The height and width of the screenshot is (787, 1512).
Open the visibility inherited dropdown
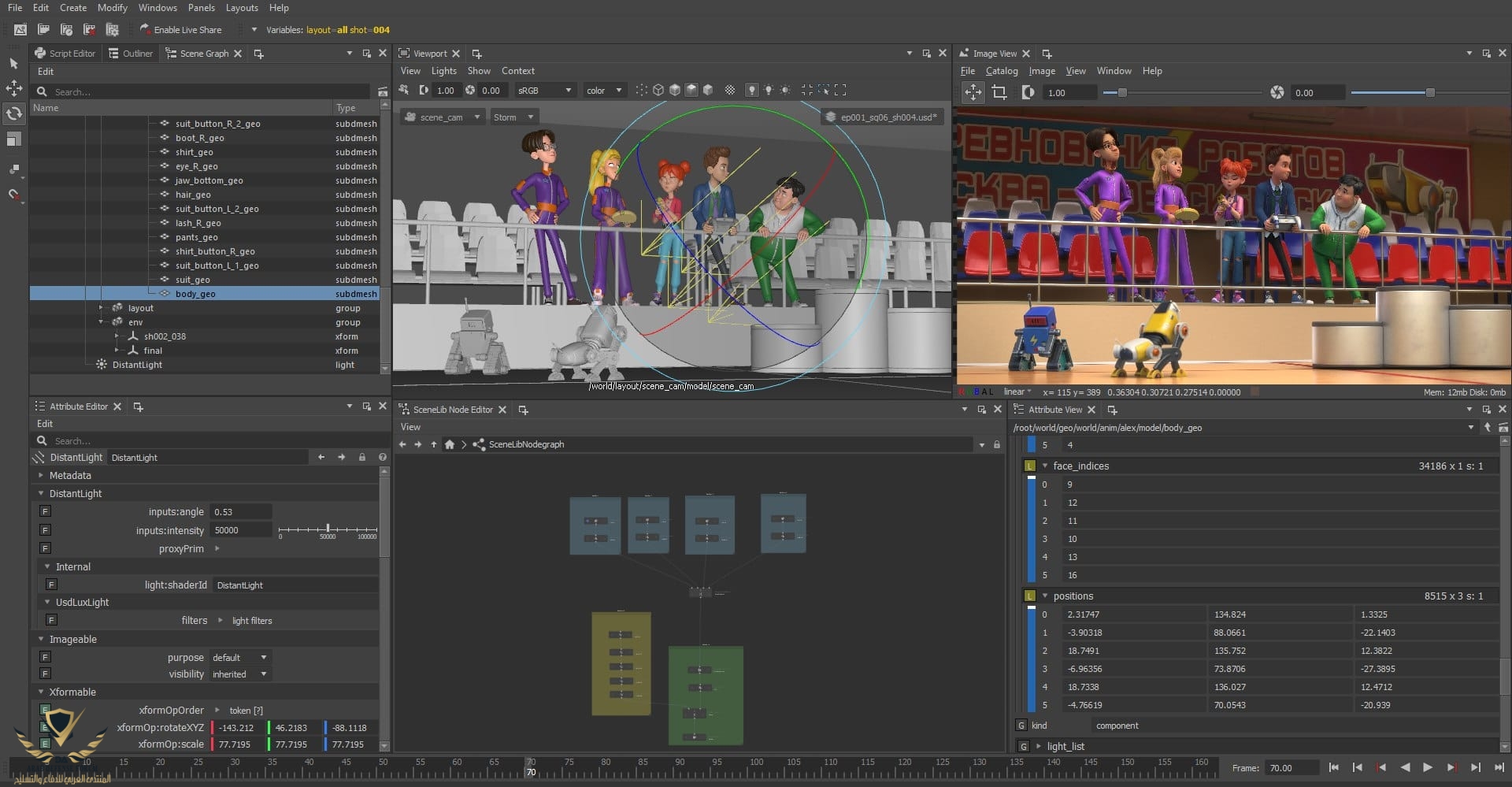[240, 674]
